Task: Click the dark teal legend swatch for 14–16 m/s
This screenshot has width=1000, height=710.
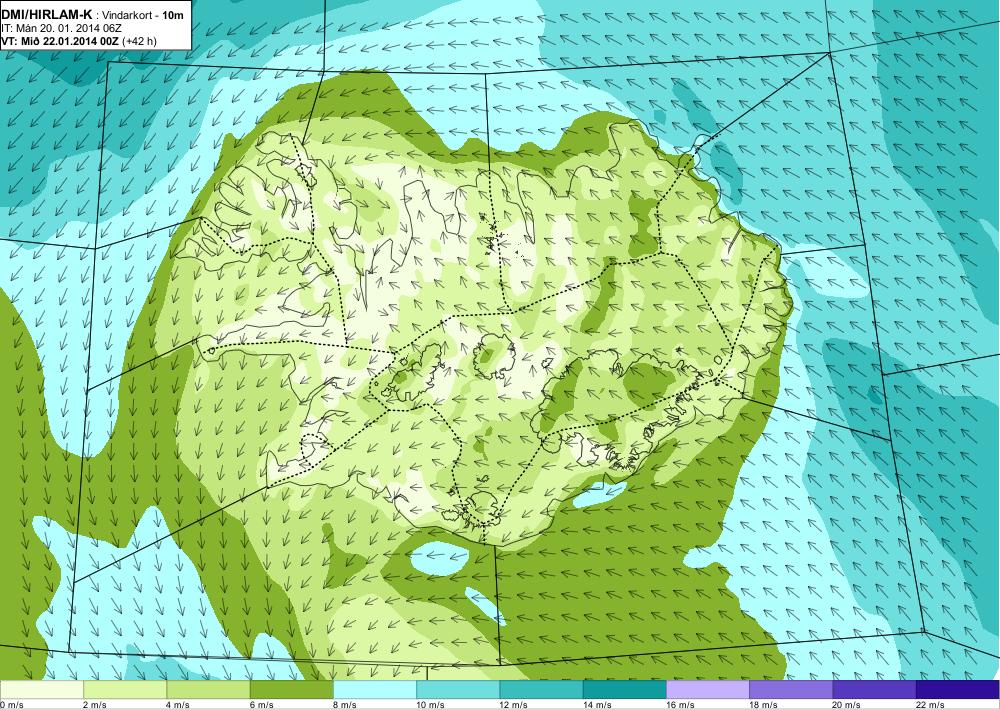Action: (x=625, y=689)
